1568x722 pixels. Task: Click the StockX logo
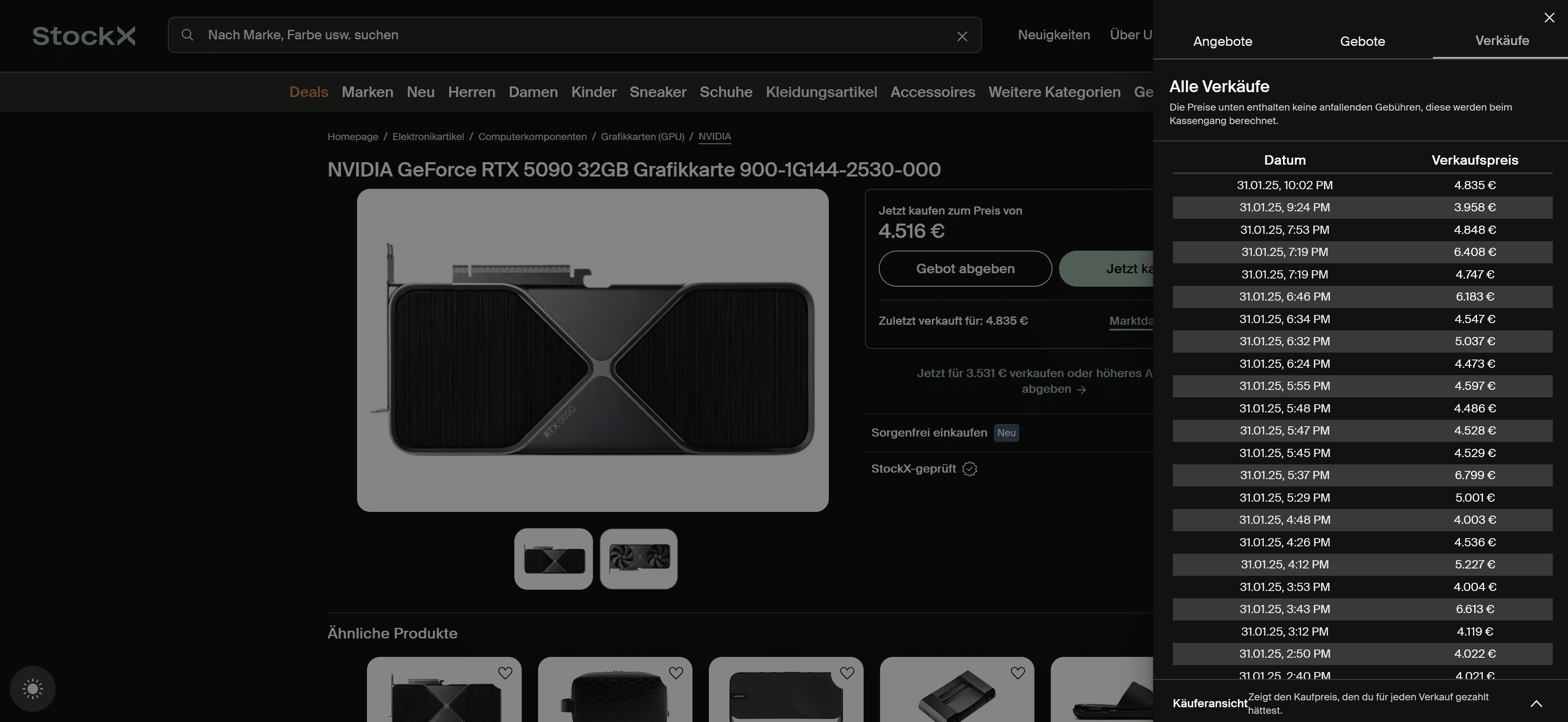tap(84, 35)
